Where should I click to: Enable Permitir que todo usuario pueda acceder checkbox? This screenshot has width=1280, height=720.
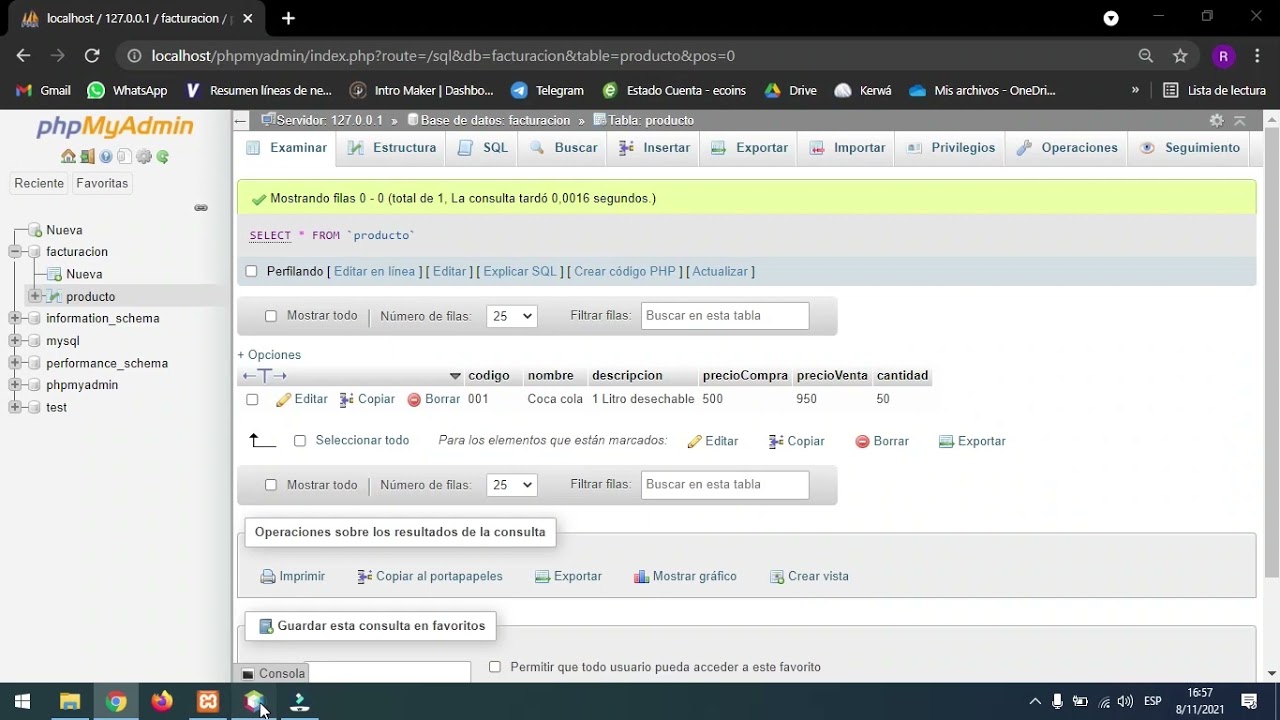[494, 667]
